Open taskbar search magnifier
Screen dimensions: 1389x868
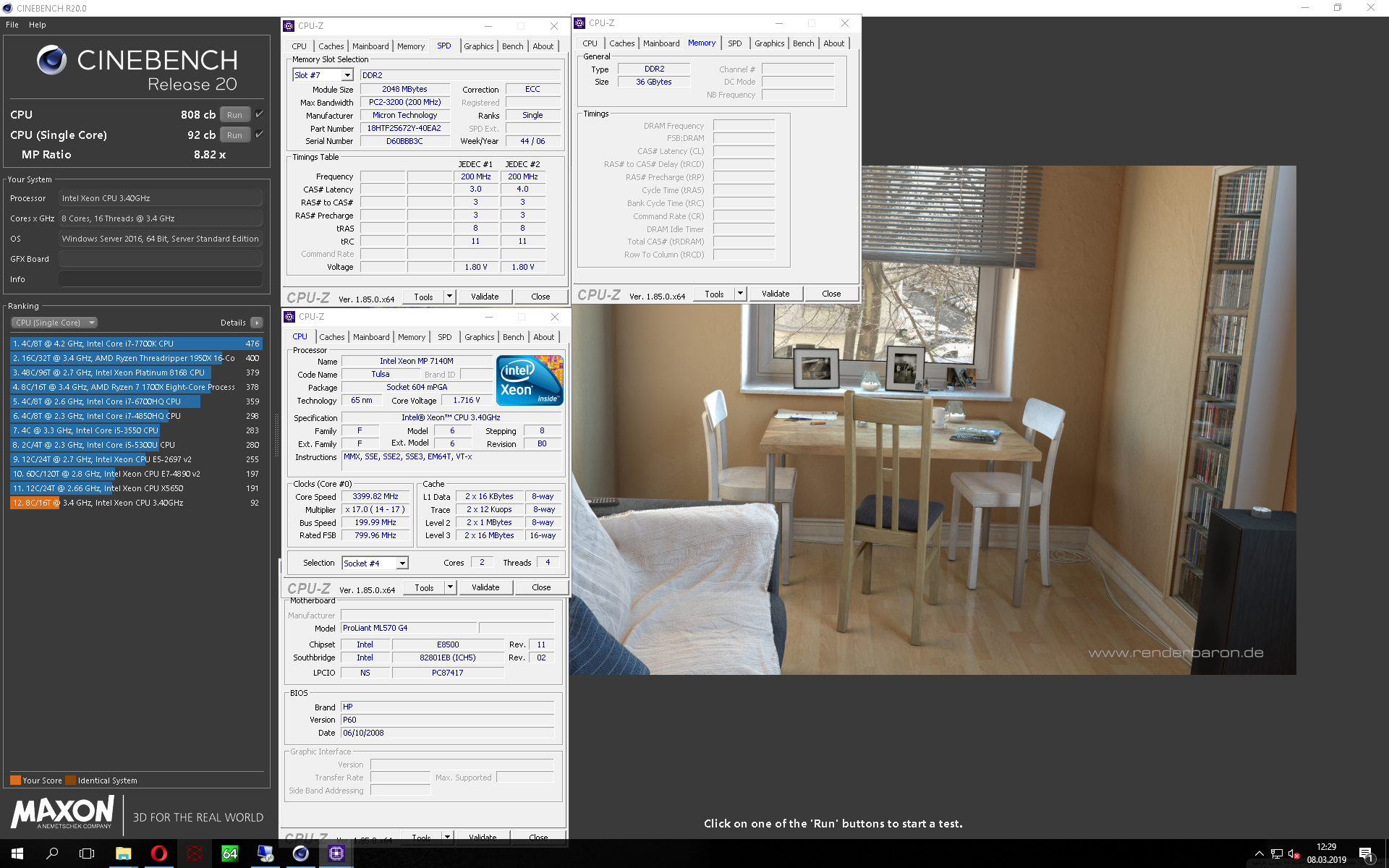coord(52,854)
